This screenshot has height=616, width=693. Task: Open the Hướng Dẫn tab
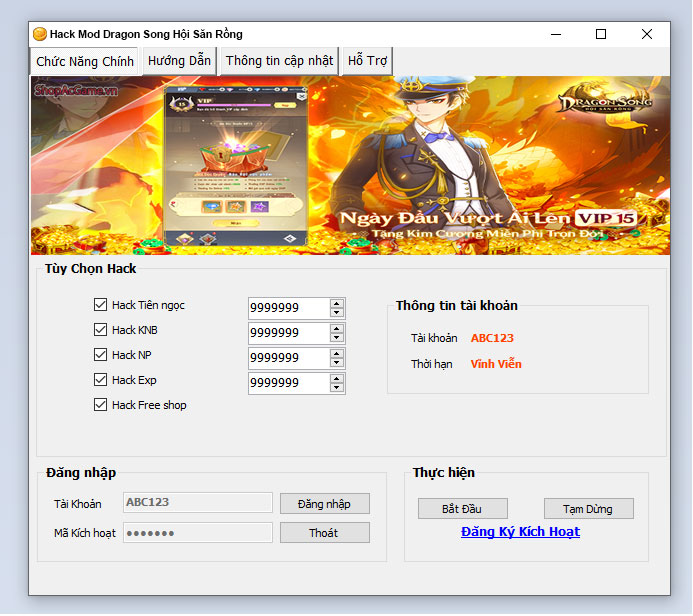(179, 61)
